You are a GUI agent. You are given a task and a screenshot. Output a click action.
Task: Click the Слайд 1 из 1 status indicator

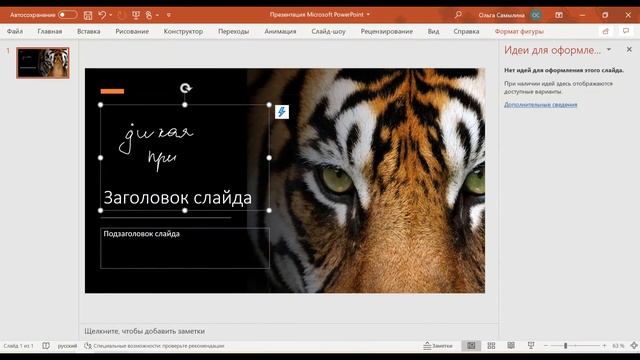[19, 346]
